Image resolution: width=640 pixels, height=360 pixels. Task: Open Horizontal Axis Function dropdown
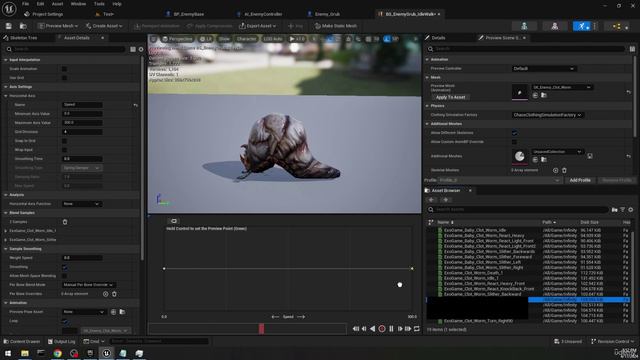[x=81, y=204]
